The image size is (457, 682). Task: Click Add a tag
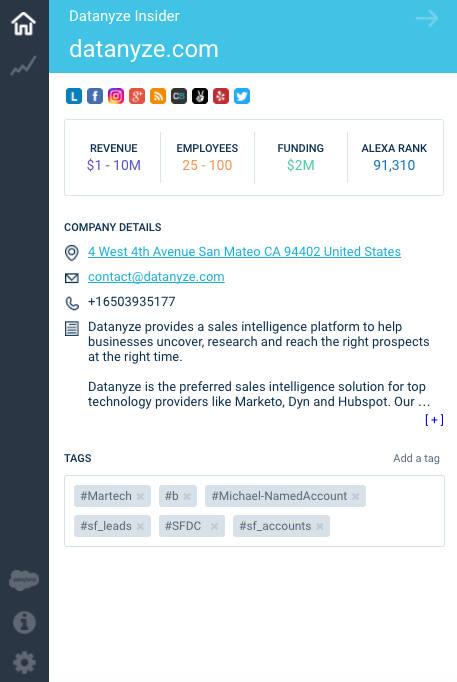[416, 458]
